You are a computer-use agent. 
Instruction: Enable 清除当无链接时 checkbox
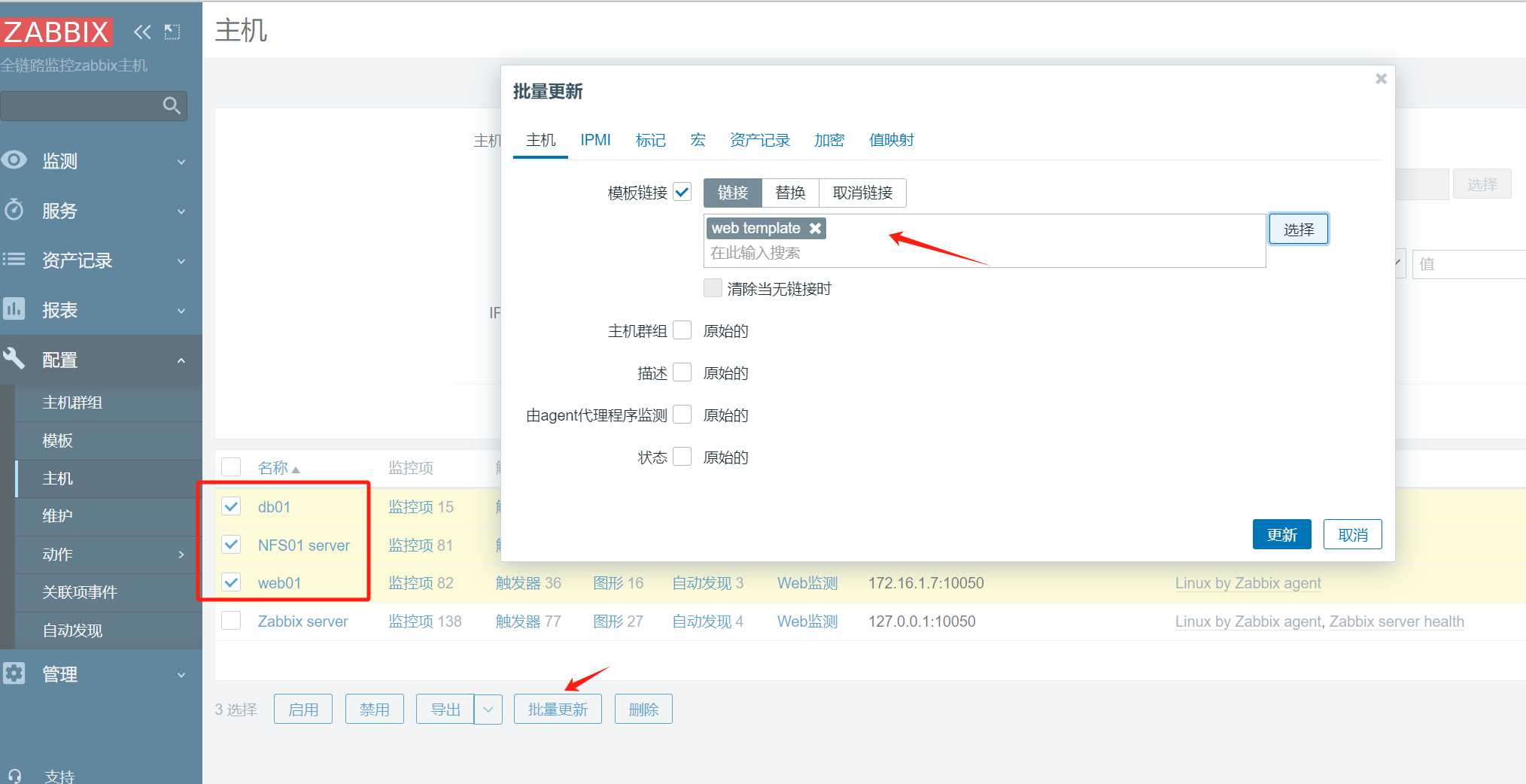tap(713, 288)
